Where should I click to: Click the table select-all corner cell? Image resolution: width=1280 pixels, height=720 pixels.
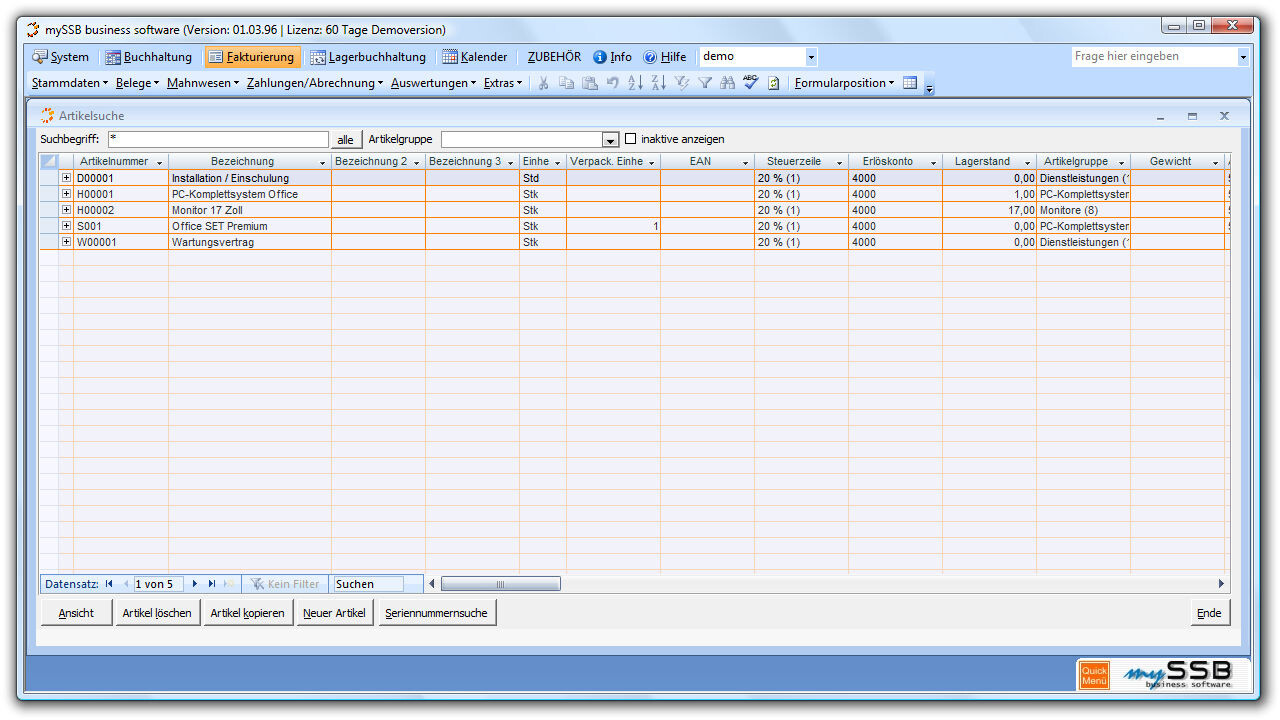[x=49, y=161]
